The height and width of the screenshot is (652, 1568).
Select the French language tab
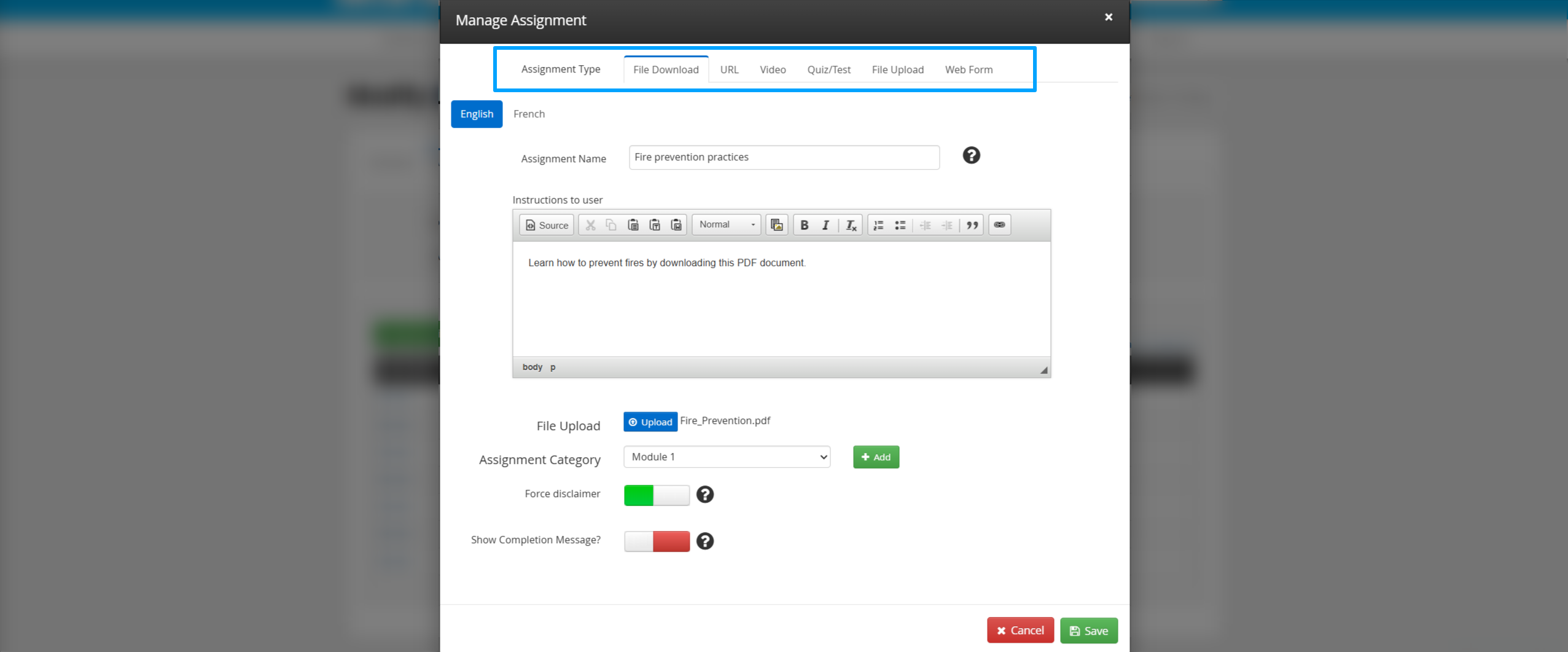point(529,114)
